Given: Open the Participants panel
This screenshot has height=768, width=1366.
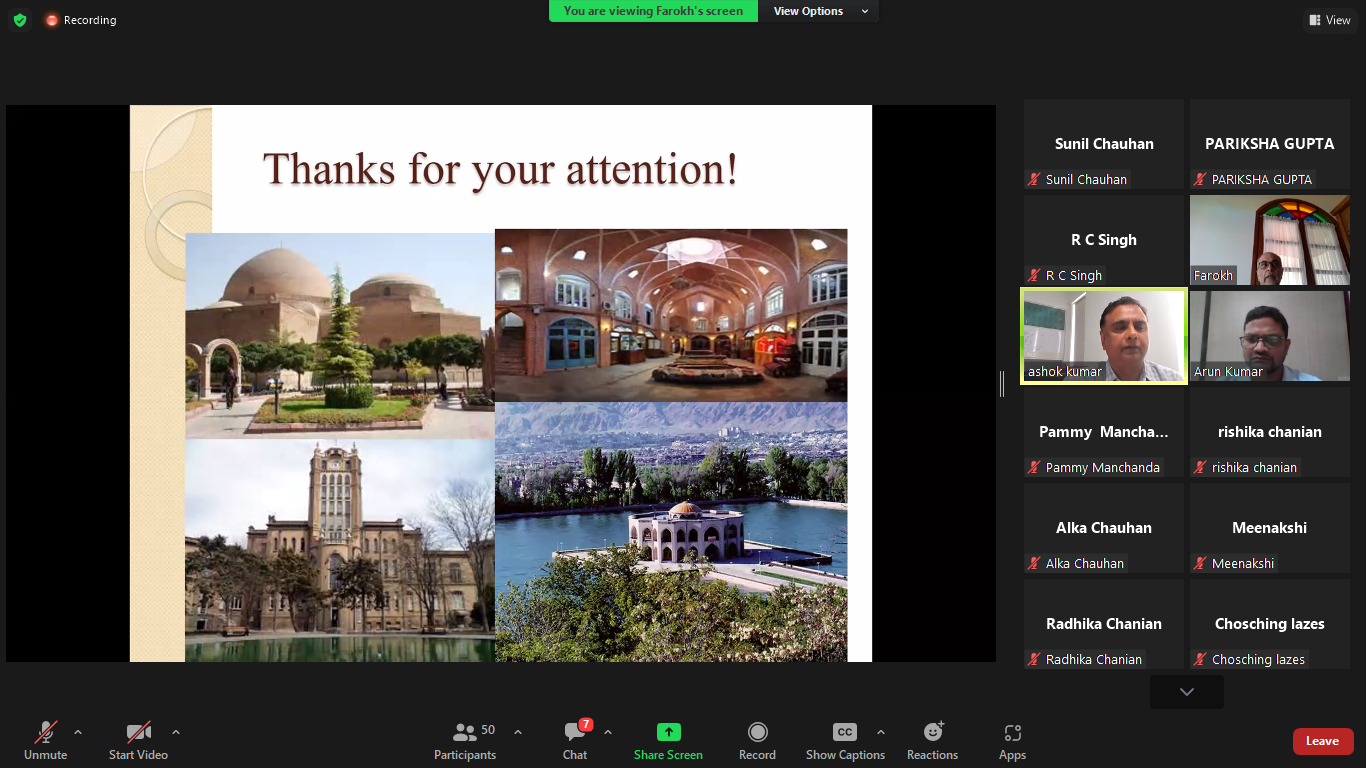Looking at the screenshot, I should tap(465, 741).
